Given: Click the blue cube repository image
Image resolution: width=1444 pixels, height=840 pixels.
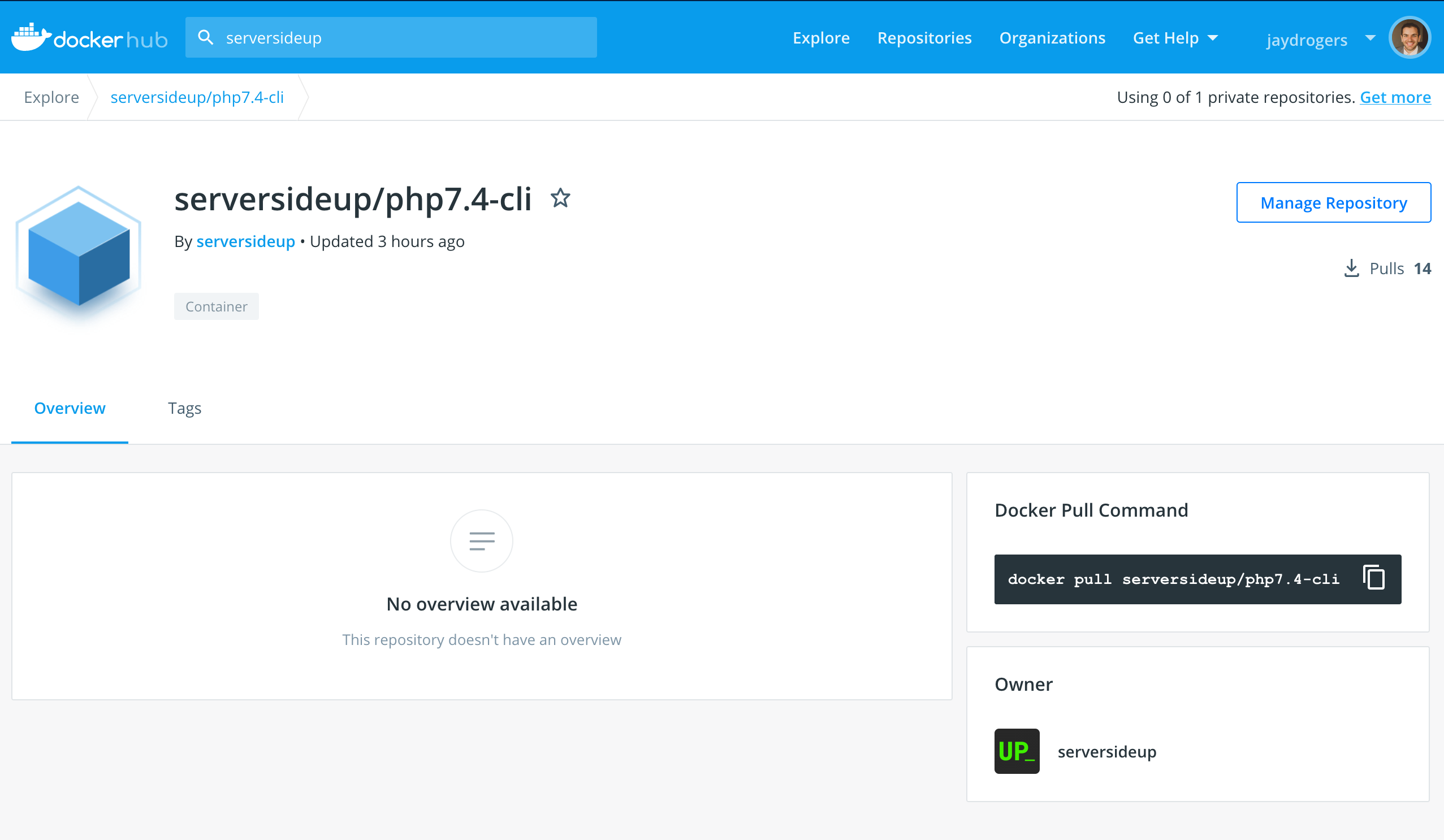Looking at the screenshot, I should (79, 253).
